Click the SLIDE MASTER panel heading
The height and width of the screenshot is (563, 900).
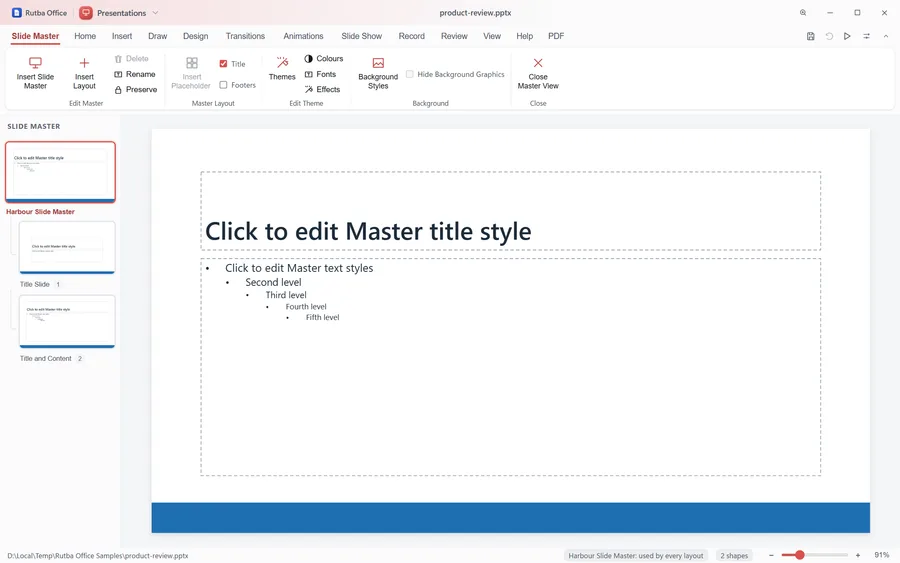pos(33,126)
